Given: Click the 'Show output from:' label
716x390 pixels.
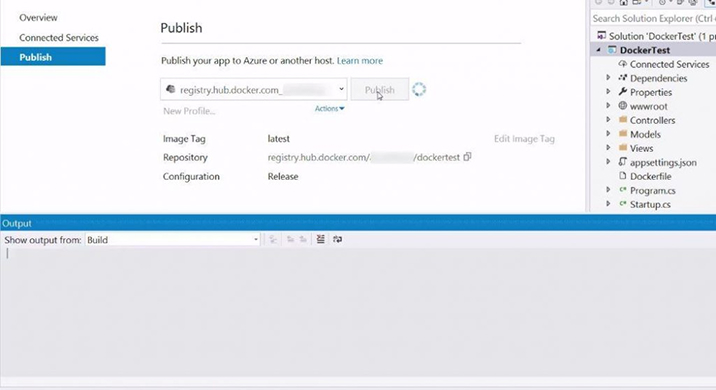Looking at the screenshot, I should pyautogui.click(x=43, y=240).
